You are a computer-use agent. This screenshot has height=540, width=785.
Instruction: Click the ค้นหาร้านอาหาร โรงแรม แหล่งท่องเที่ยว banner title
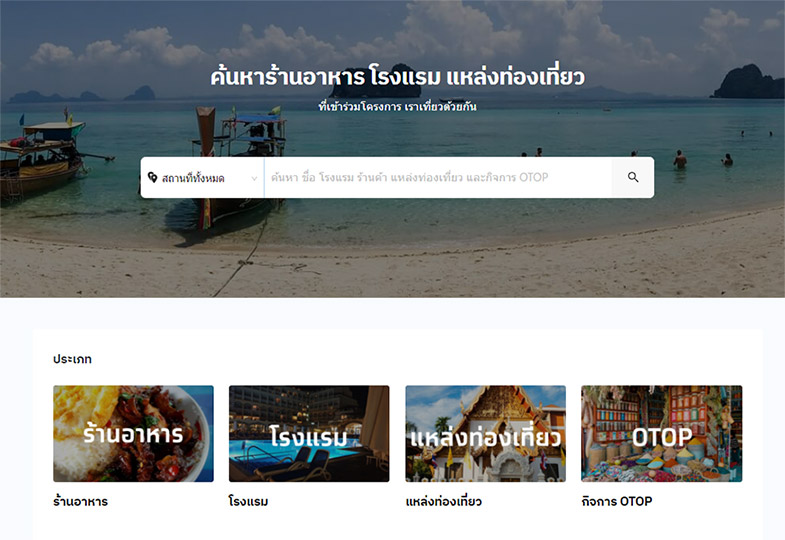click(398, 77)
